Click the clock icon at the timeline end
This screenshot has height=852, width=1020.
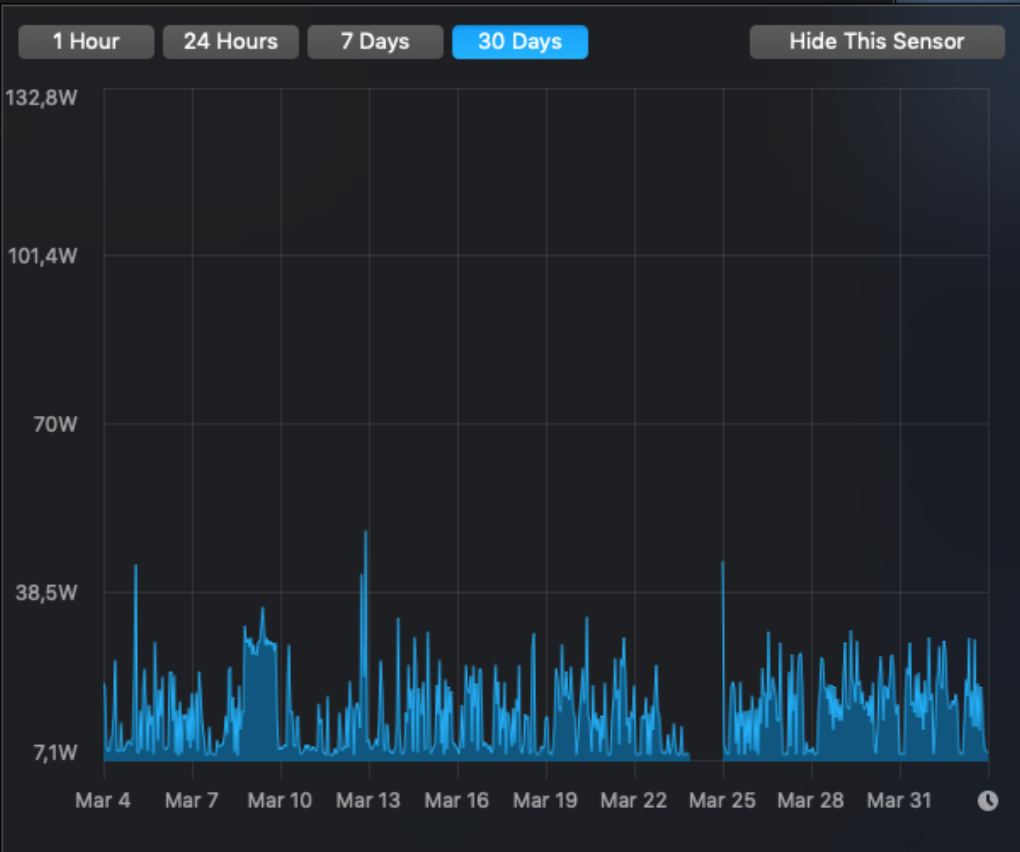pos(987,801)
